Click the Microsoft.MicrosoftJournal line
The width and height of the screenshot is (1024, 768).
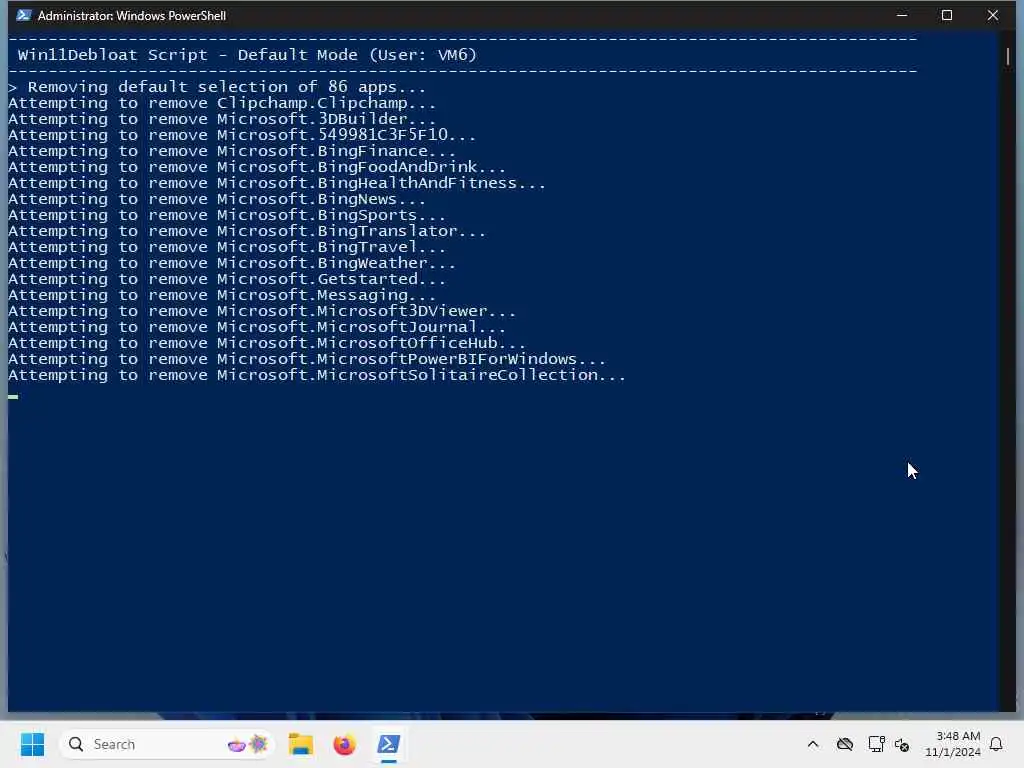[257, 327]
